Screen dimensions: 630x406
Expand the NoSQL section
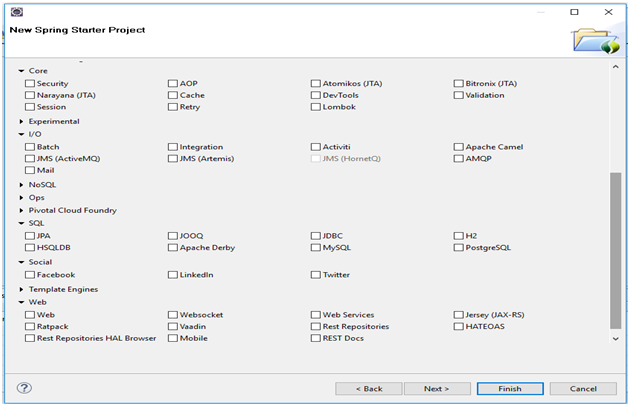pyautogui.click(x=22, y=185)
